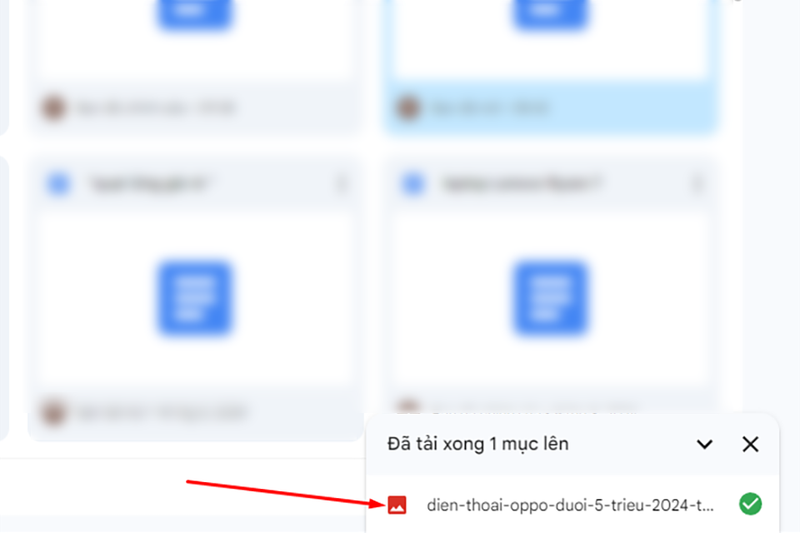Open the lower-left card's large Docs thumbnail
800x533 pixels.
(x=194, y=298)
